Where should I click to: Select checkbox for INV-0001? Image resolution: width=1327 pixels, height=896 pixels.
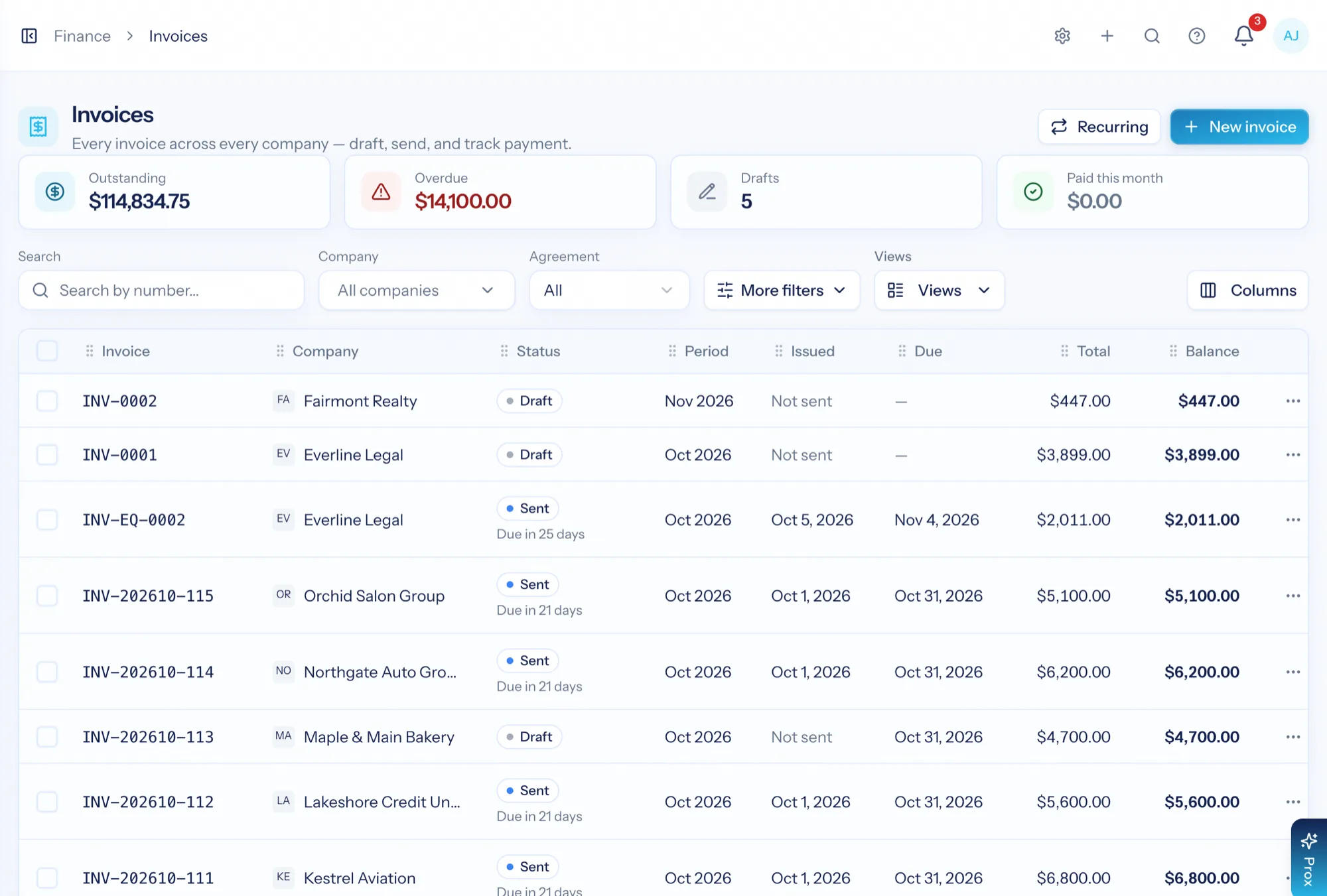coord(47,454)
